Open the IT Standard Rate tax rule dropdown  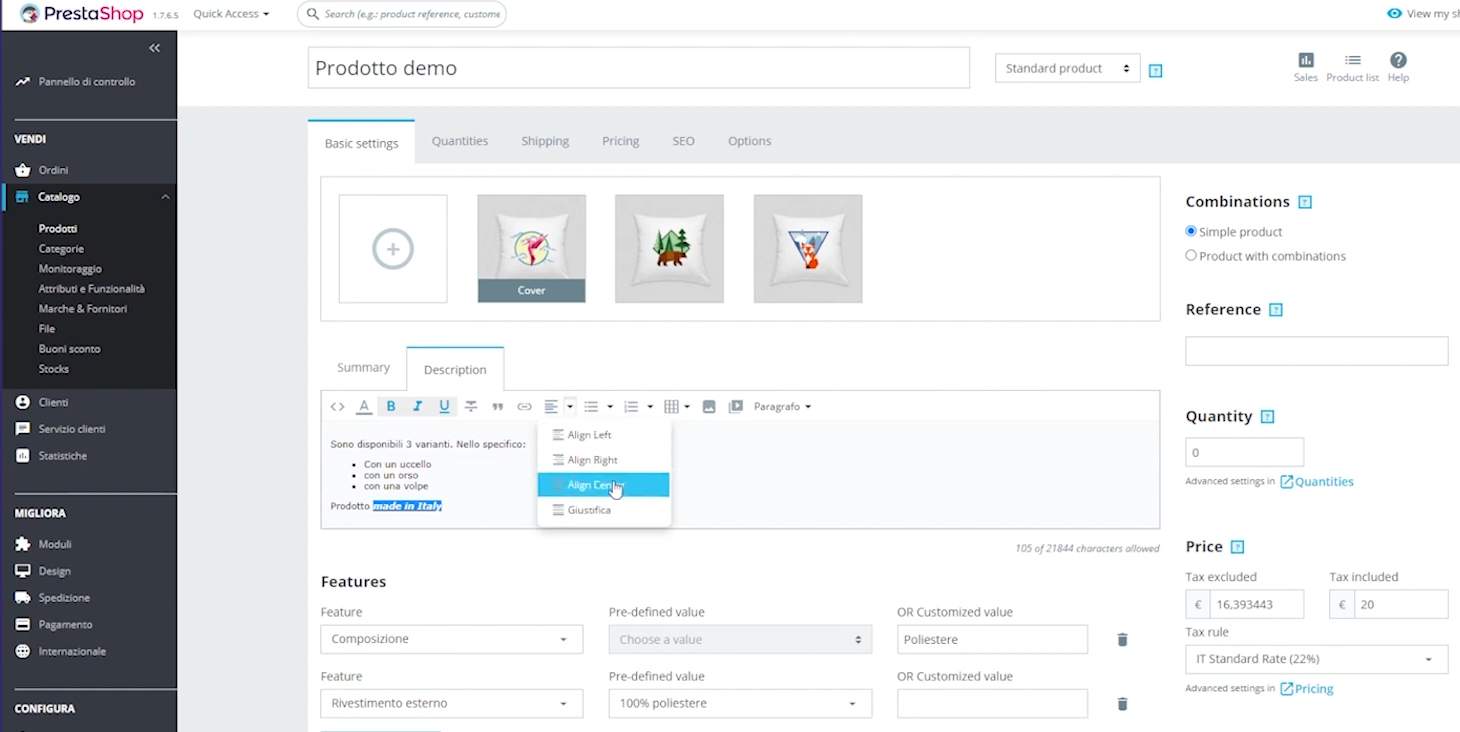pos(1316,659)
